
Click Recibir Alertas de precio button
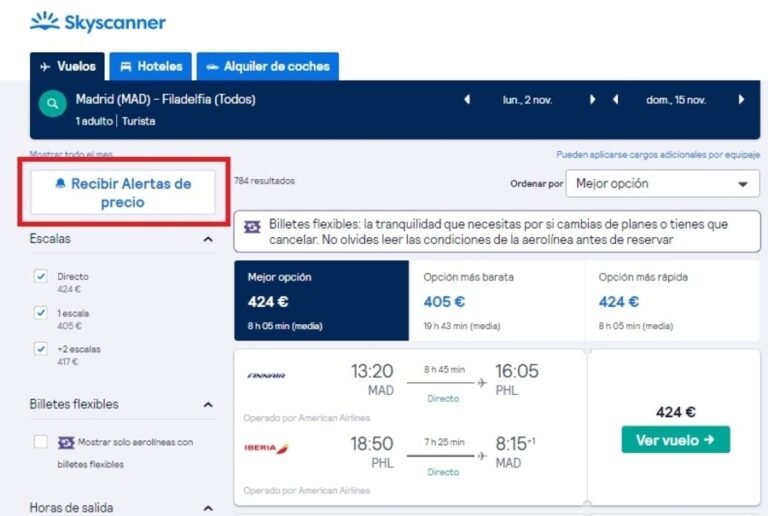pos(123,193)
